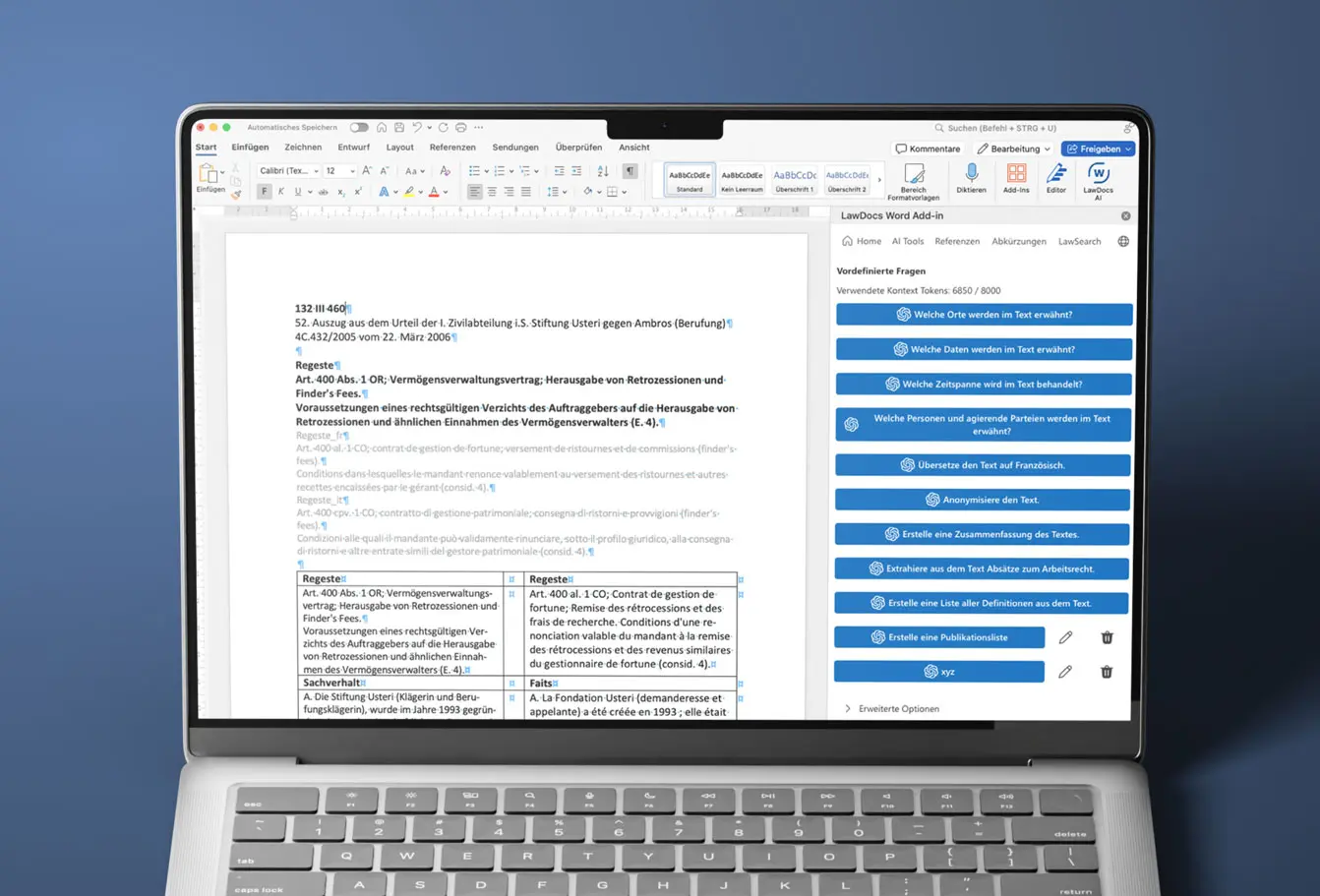
Task: Edit 'Erstelle eine Publikationsliste' with pencil icon
Action: 1065,637
